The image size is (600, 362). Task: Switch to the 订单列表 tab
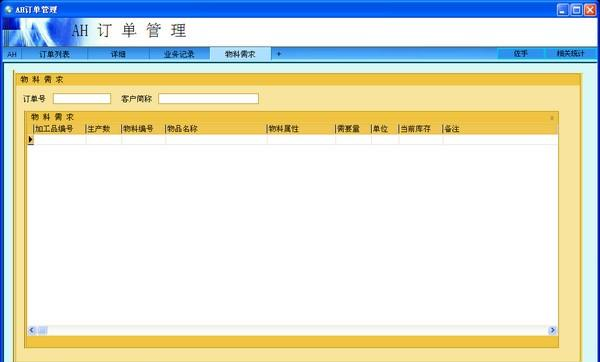pyautogui.click(x=55, y=54)
